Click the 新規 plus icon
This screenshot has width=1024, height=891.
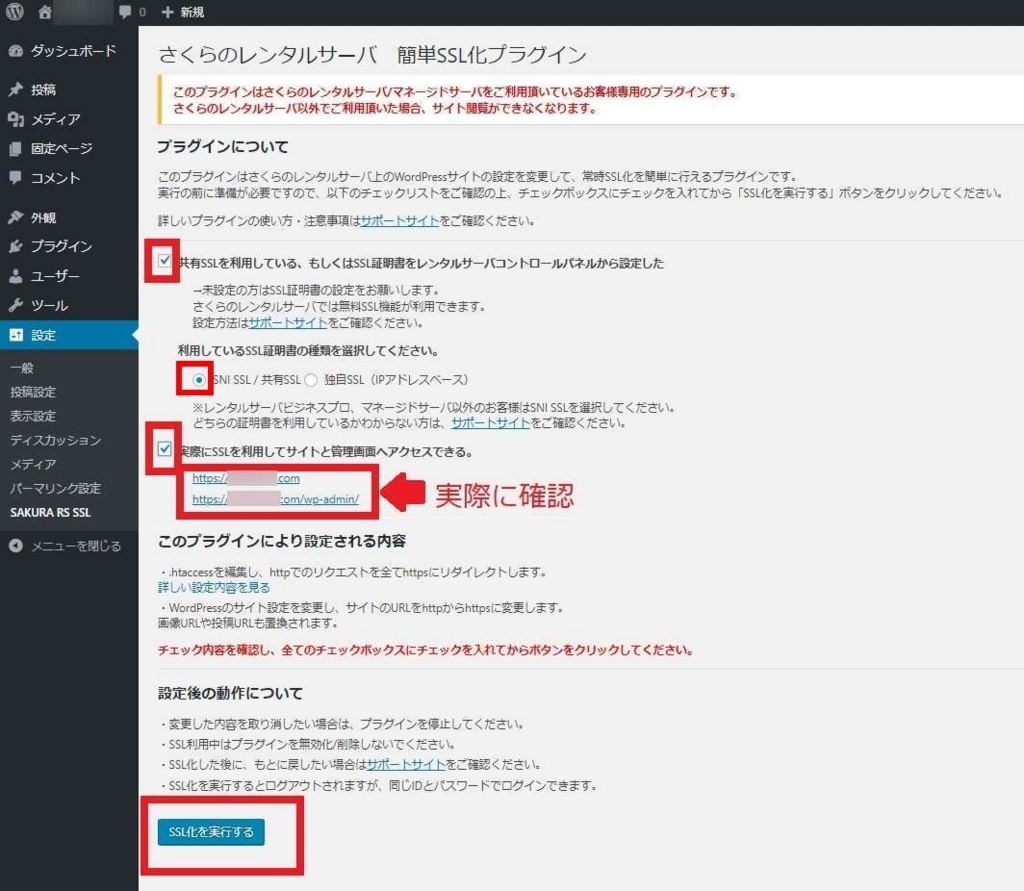click(x=167, y=12)
